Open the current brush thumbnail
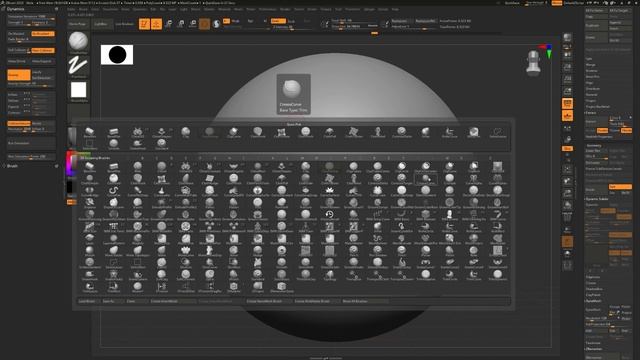This screenshot has width=640, height=360. [78, 43]
